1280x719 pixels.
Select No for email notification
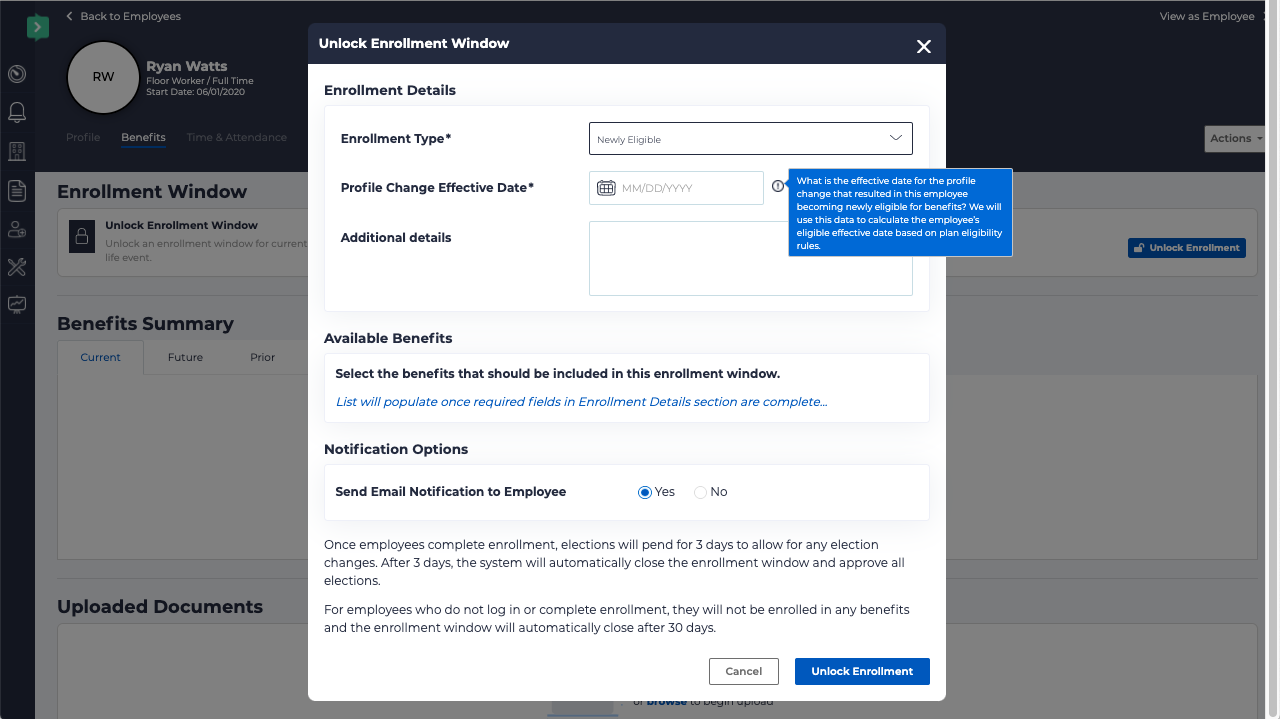click(699, 491)
